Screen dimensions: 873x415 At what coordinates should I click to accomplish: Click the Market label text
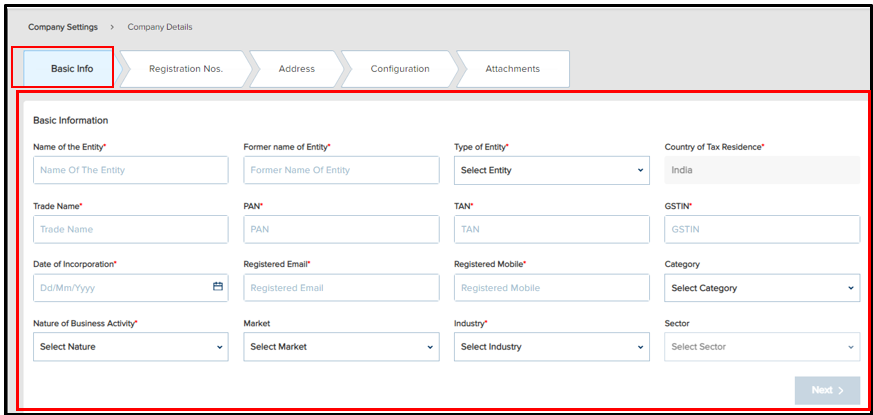tap(256, 323)
